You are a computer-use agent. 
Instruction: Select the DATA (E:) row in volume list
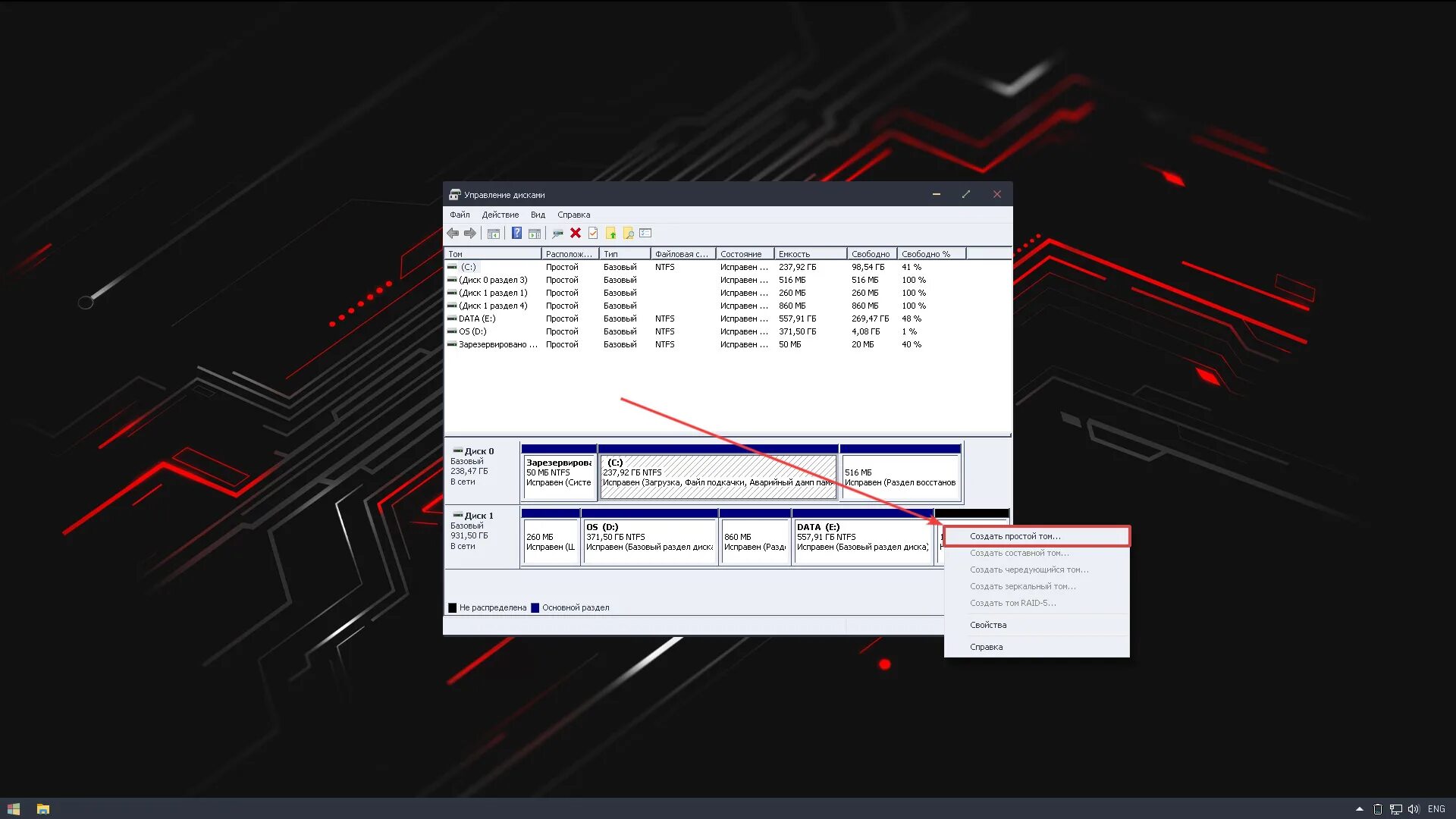(x=477, y=318)
